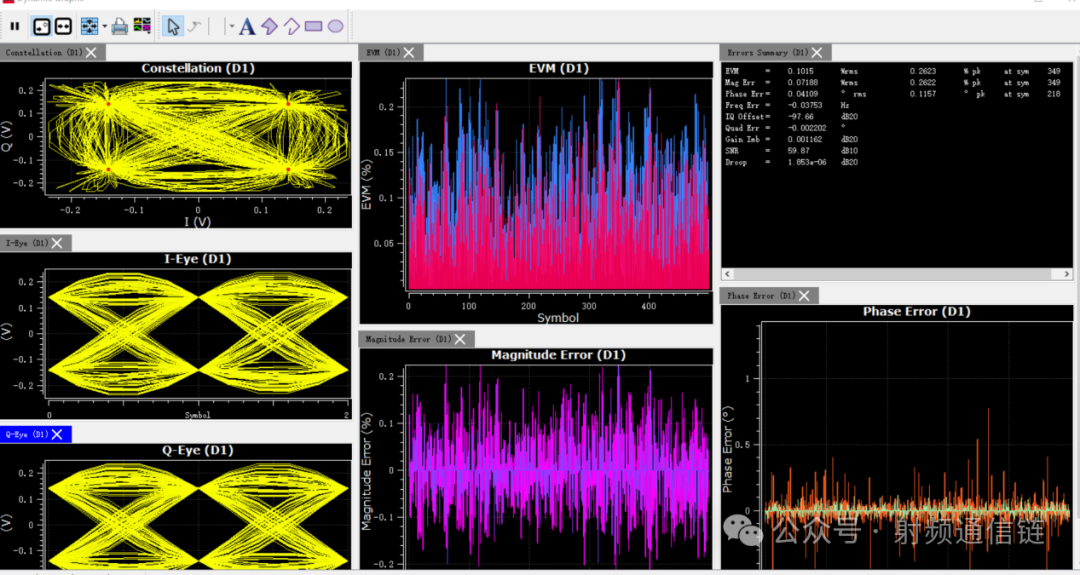Click the Q-Eye (D1) graph title
The height and width of the screenshot is (575, 1080).
[197, 450]
